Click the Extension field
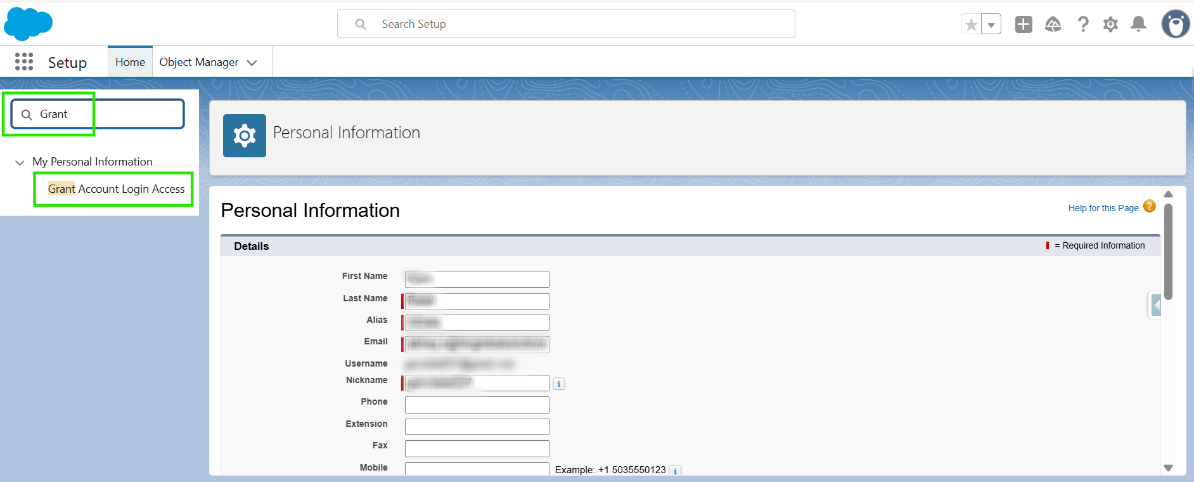 pyautogui.click(x=477, y=426)
